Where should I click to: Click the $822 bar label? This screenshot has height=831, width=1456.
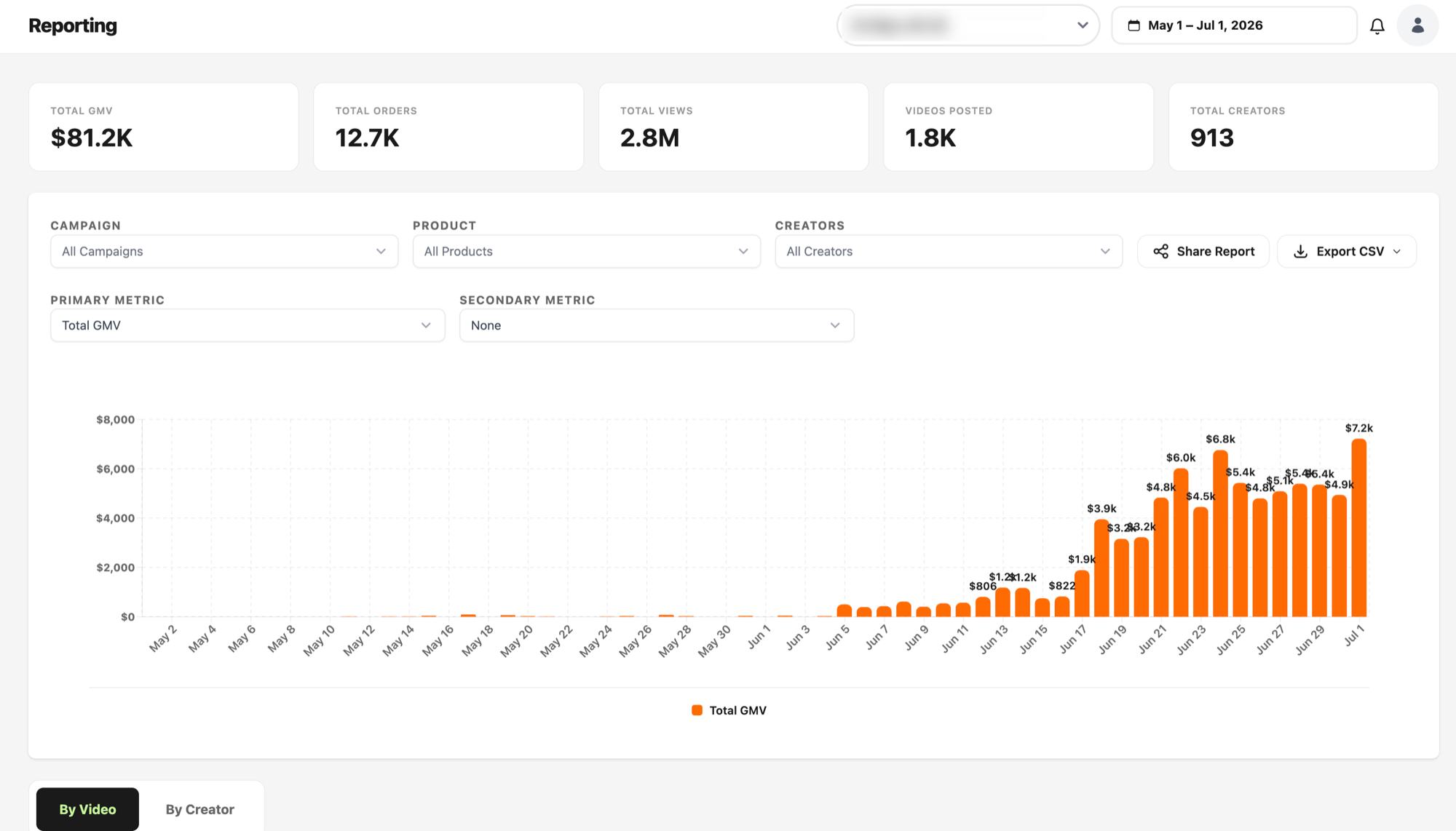[x=1061, y=585]
